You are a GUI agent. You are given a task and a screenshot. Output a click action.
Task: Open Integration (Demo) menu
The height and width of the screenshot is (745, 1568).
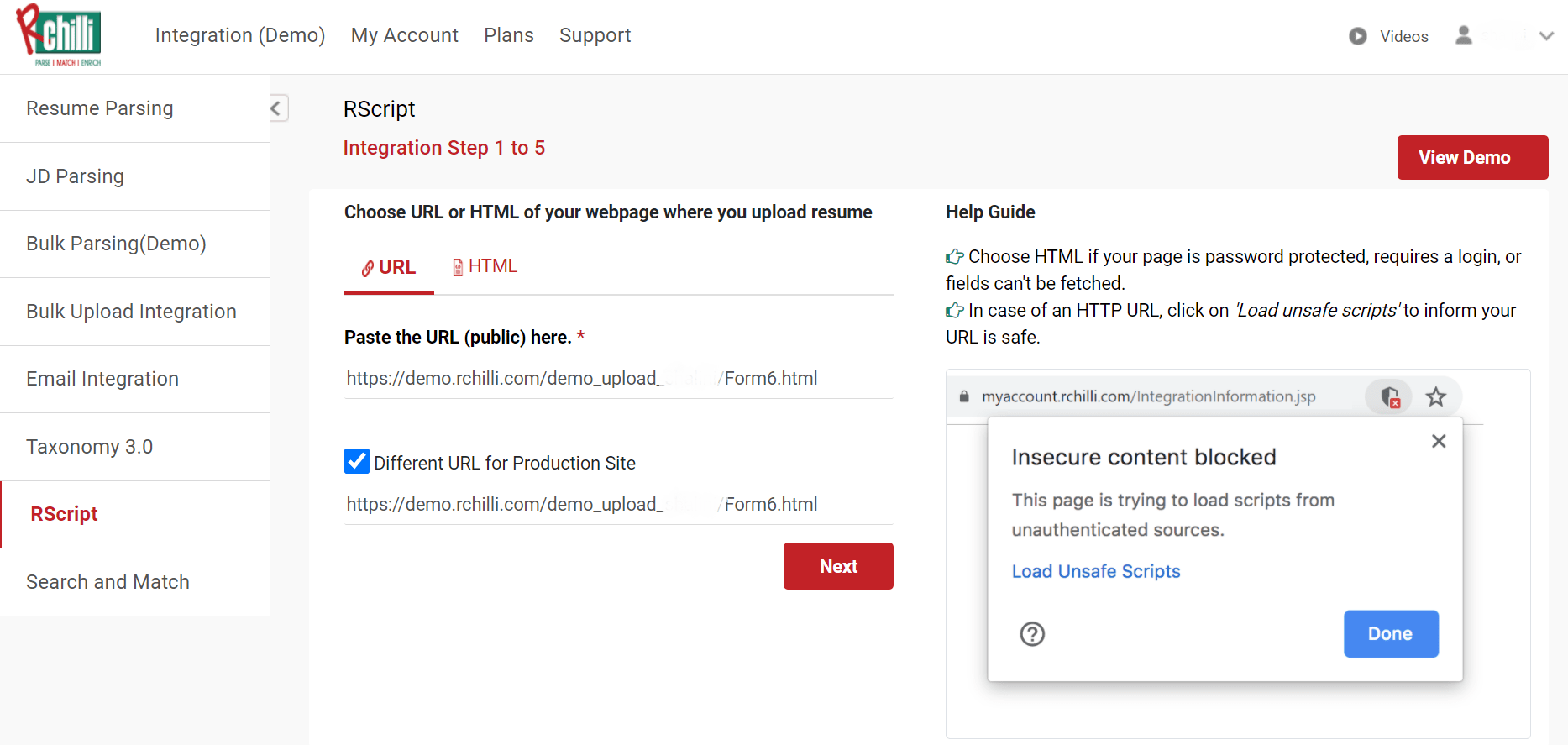pos(240,35)
